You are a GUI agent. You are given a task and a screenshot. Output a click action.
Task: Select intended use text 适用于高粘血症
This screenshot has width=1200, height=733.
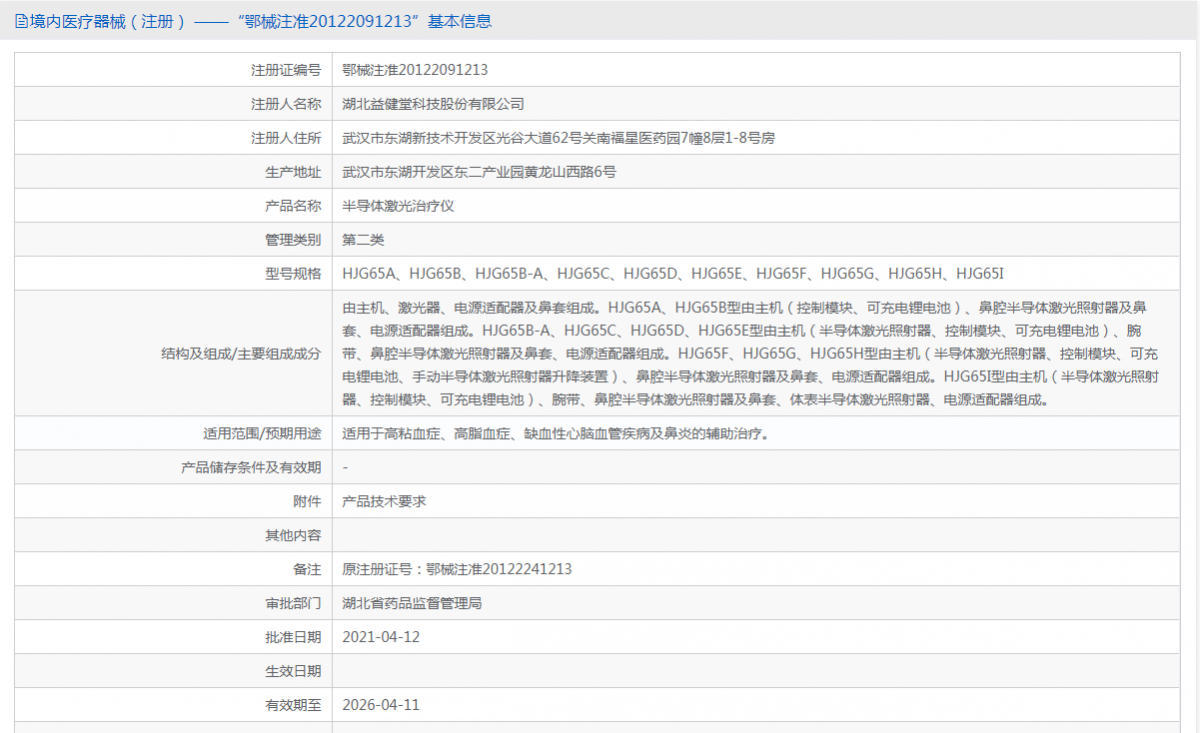pyautogui.click(x=555, y=434)
